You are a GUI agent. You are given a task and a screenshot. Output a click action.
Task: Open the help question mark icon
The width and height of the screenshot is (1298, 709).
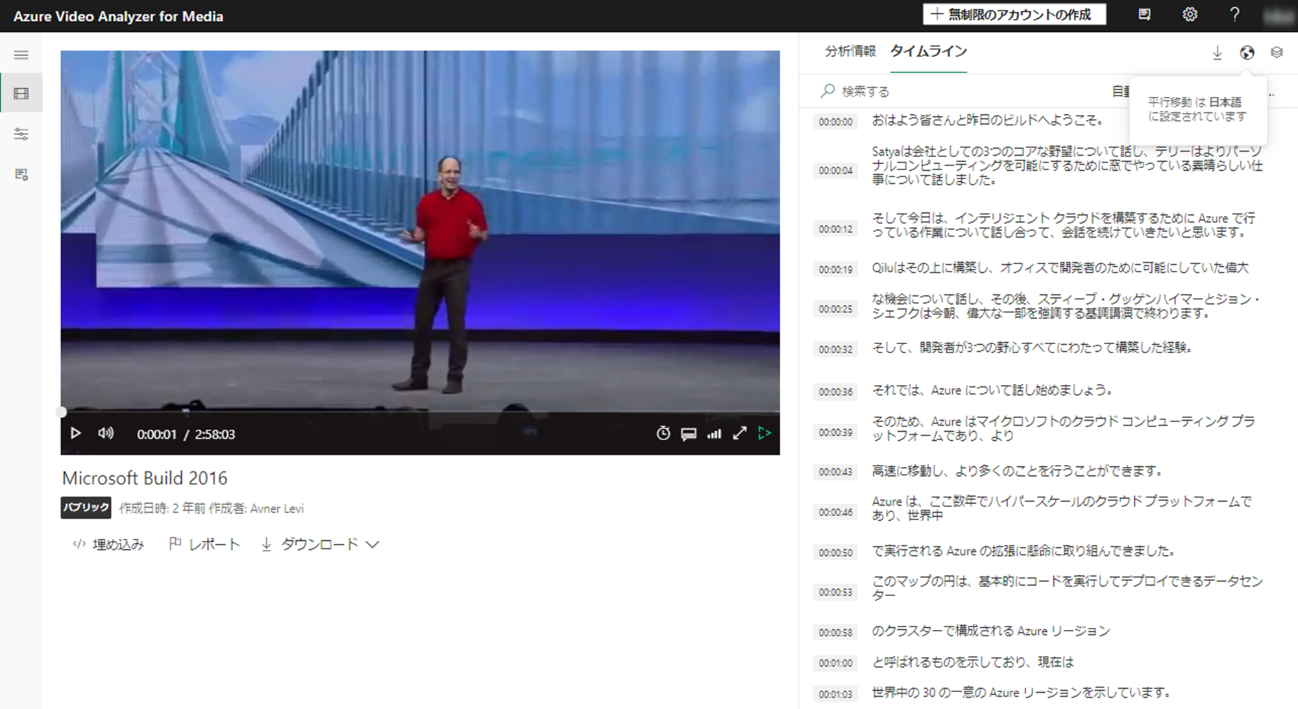pos(1234,15)
